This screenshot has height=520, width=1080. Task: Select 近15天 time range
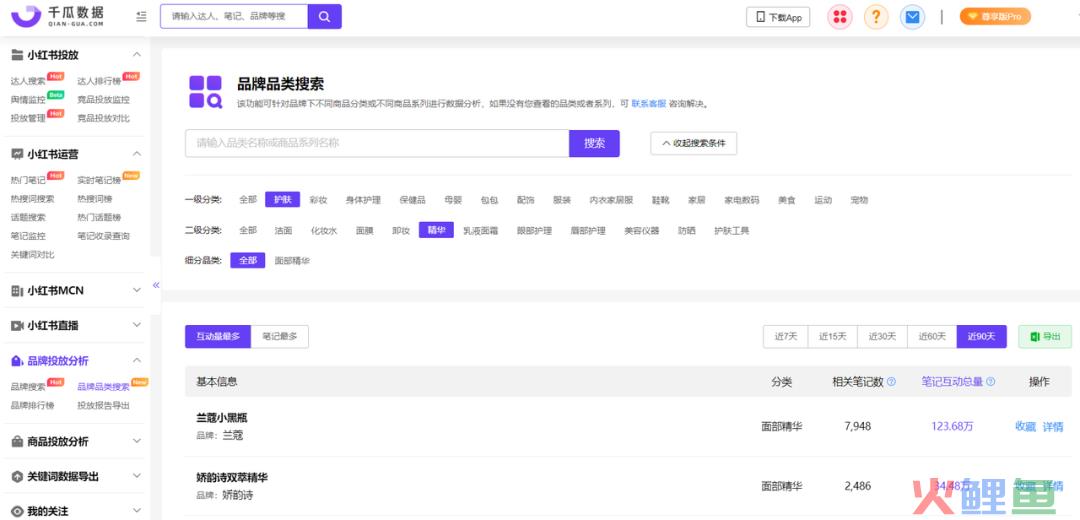(832, 336)
